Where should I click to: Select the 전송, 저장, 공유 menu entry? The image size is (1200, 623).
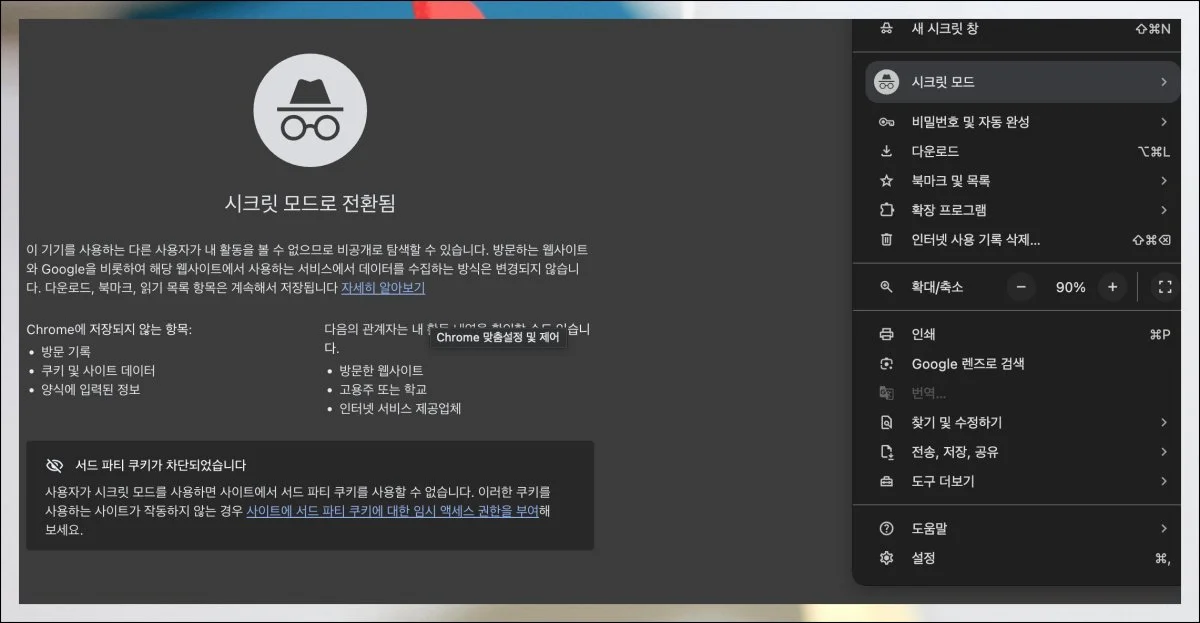tap(954, 452)
